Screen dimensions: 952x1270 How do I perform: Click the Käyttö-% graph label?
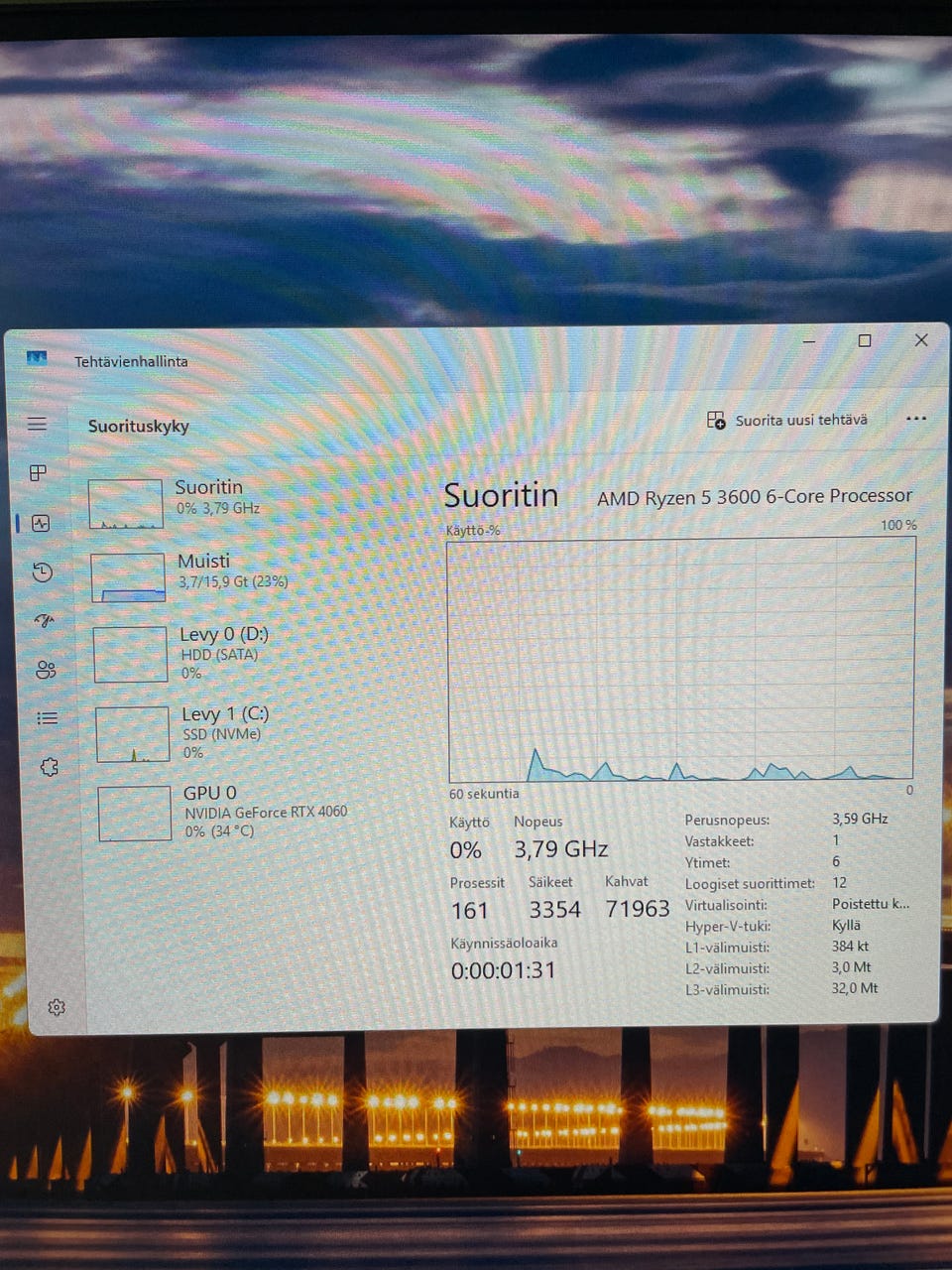(473, 531)
